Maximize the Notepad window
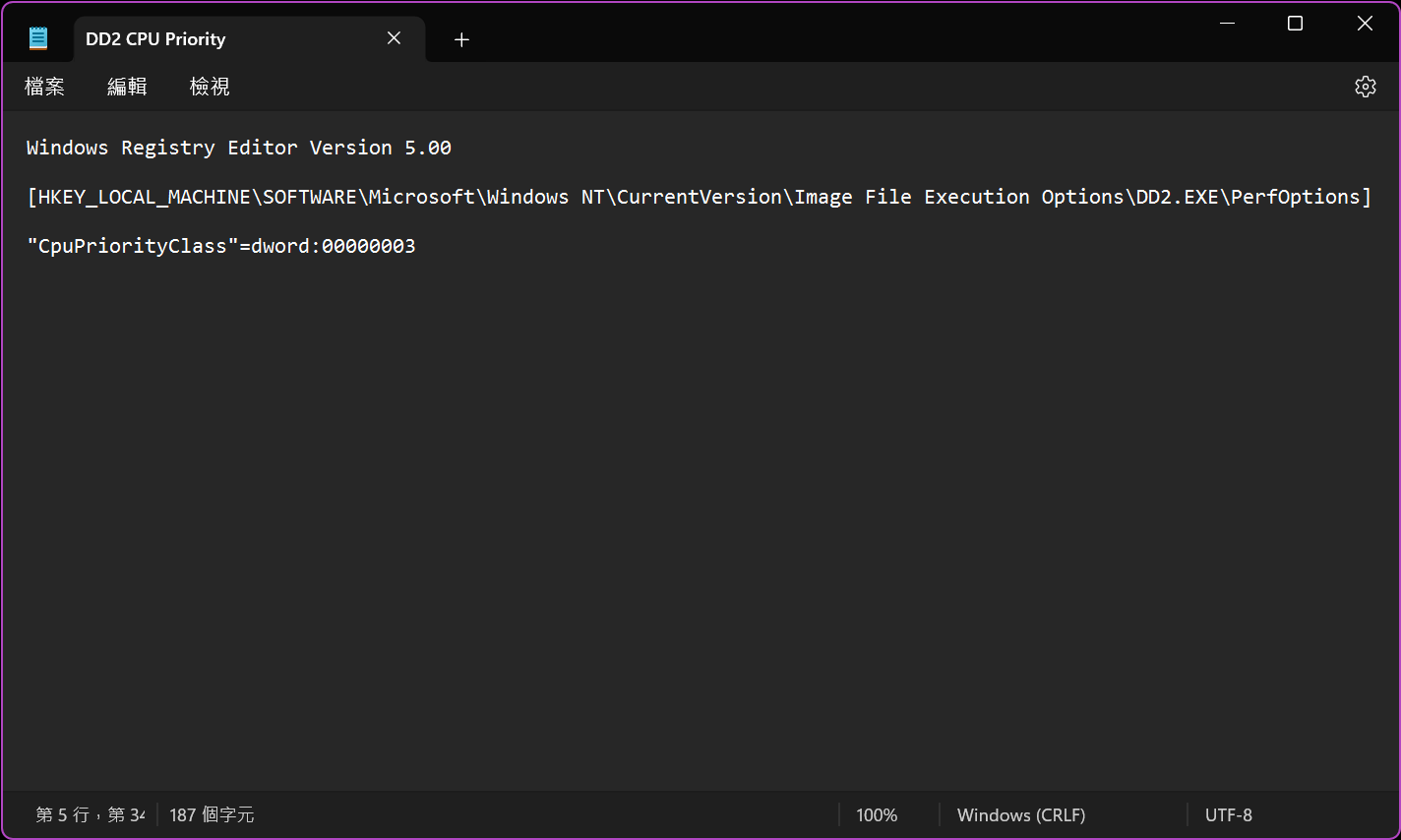 tap(1295, 24)
